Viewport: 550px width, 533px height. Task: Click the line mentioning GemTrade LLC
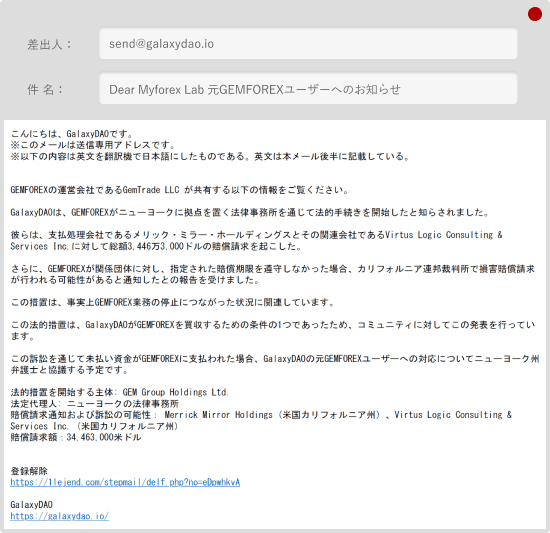click(179, 190)
